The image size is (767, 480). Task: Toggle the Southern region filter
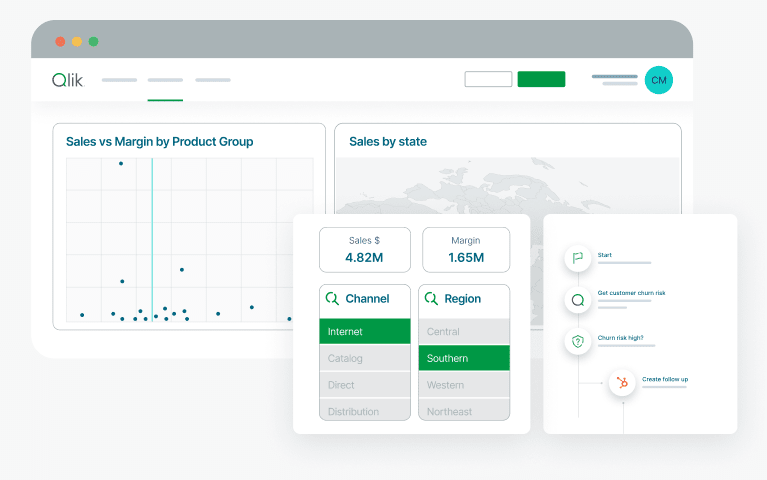coord(464,358)
